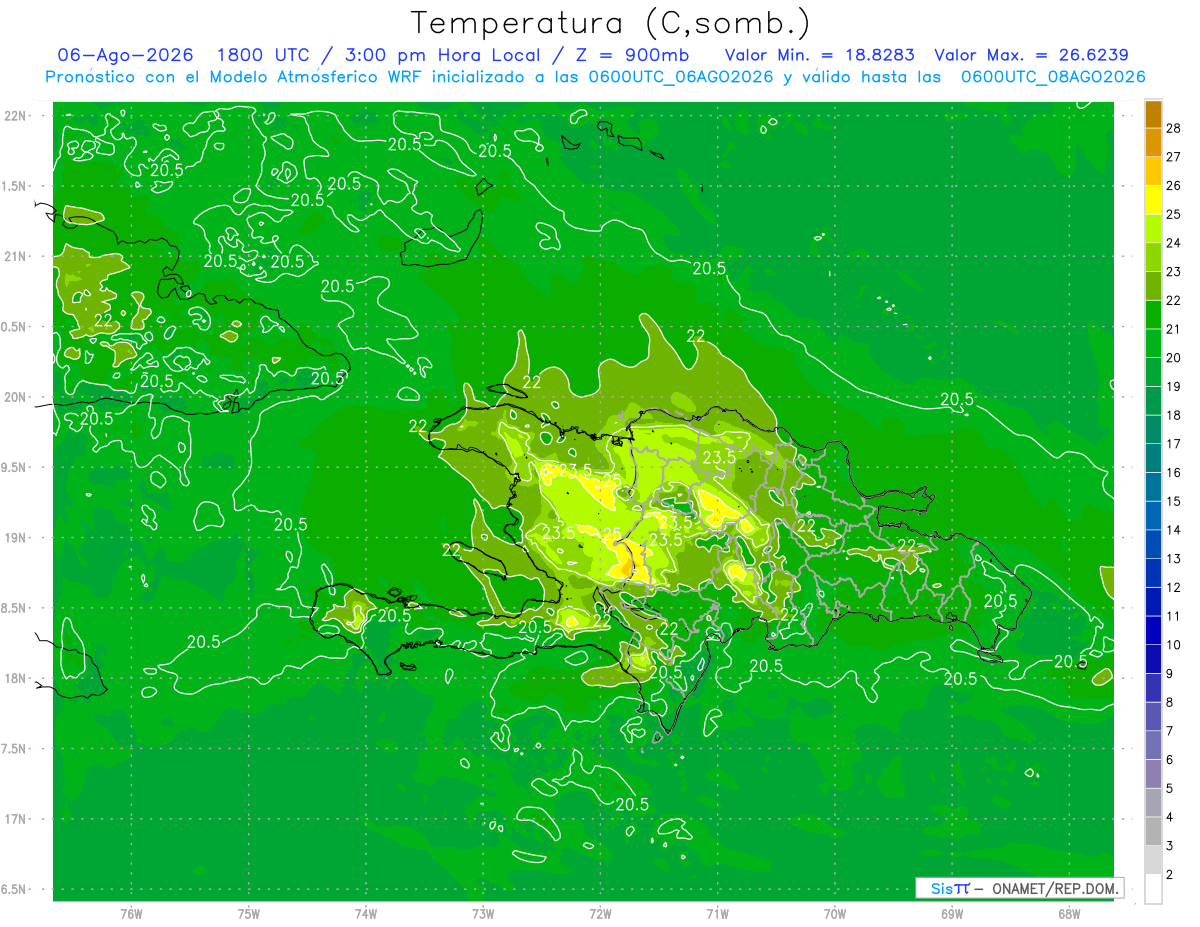Image resolution: width=1200 pixels, height=927 pixels.
Task: Click the '17N' latitude axis label
Action: (x=17, y=819)
